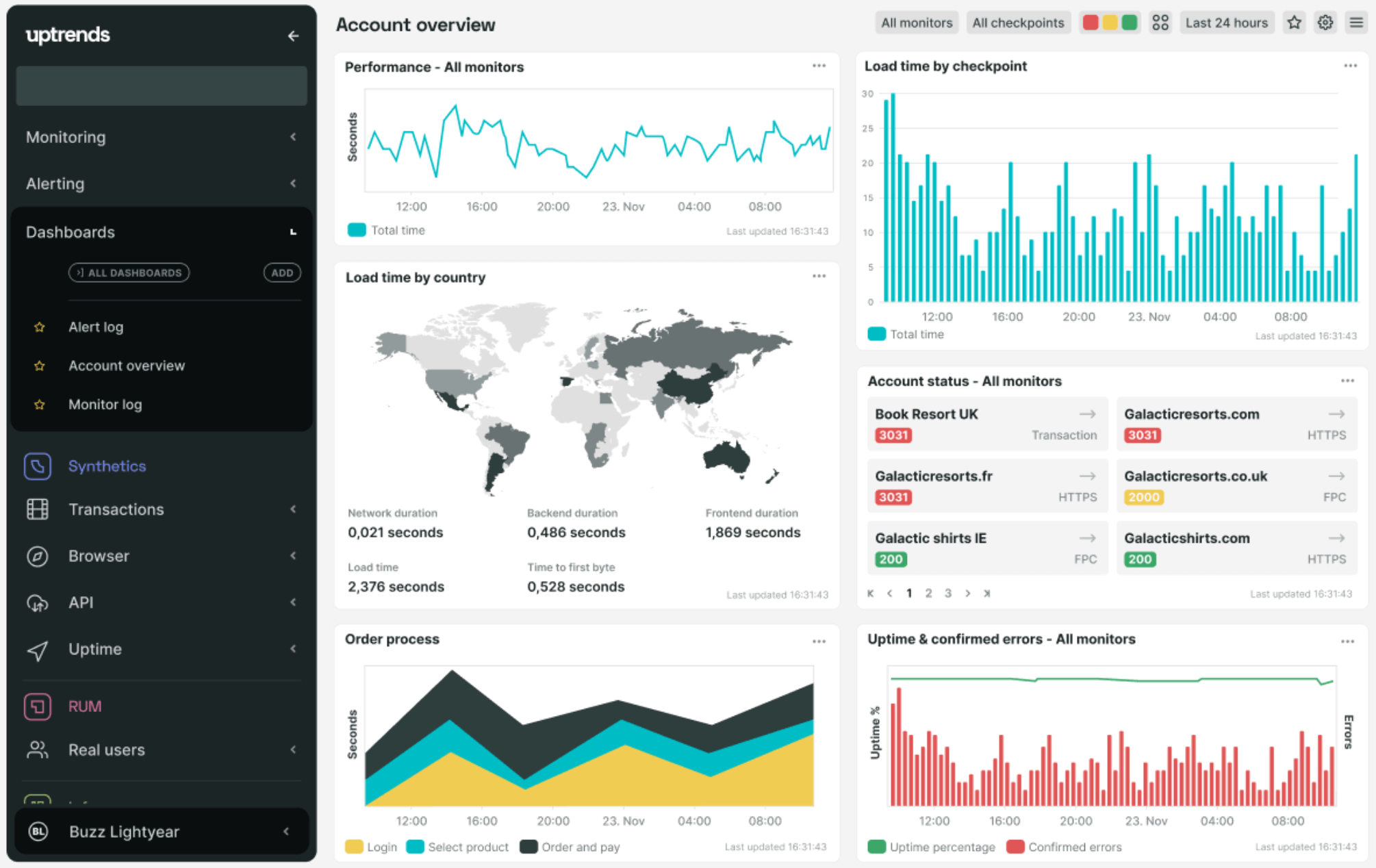1376x868 pixels.
Task: Select the API cloud icon
Action: point(38,602)
